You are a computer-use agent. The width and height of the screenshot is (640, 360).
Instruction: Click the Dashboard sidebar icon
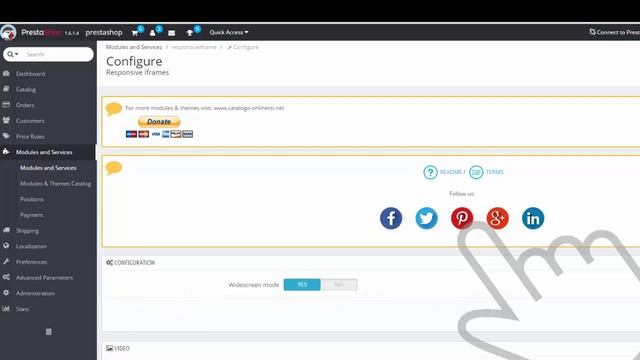tap(6, 73)
